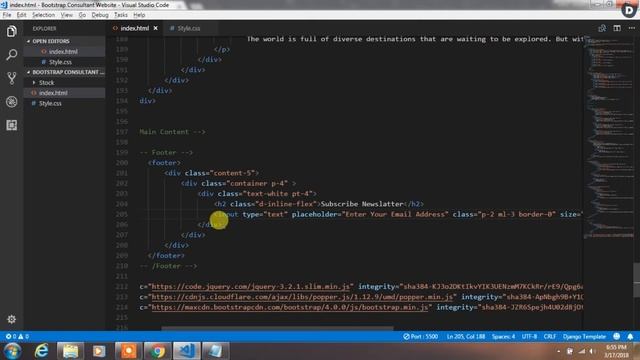Click the errors and warnings status indicator
Image resolution: width=640 pixels, height=360 pixels.
(x=17, y=337)
